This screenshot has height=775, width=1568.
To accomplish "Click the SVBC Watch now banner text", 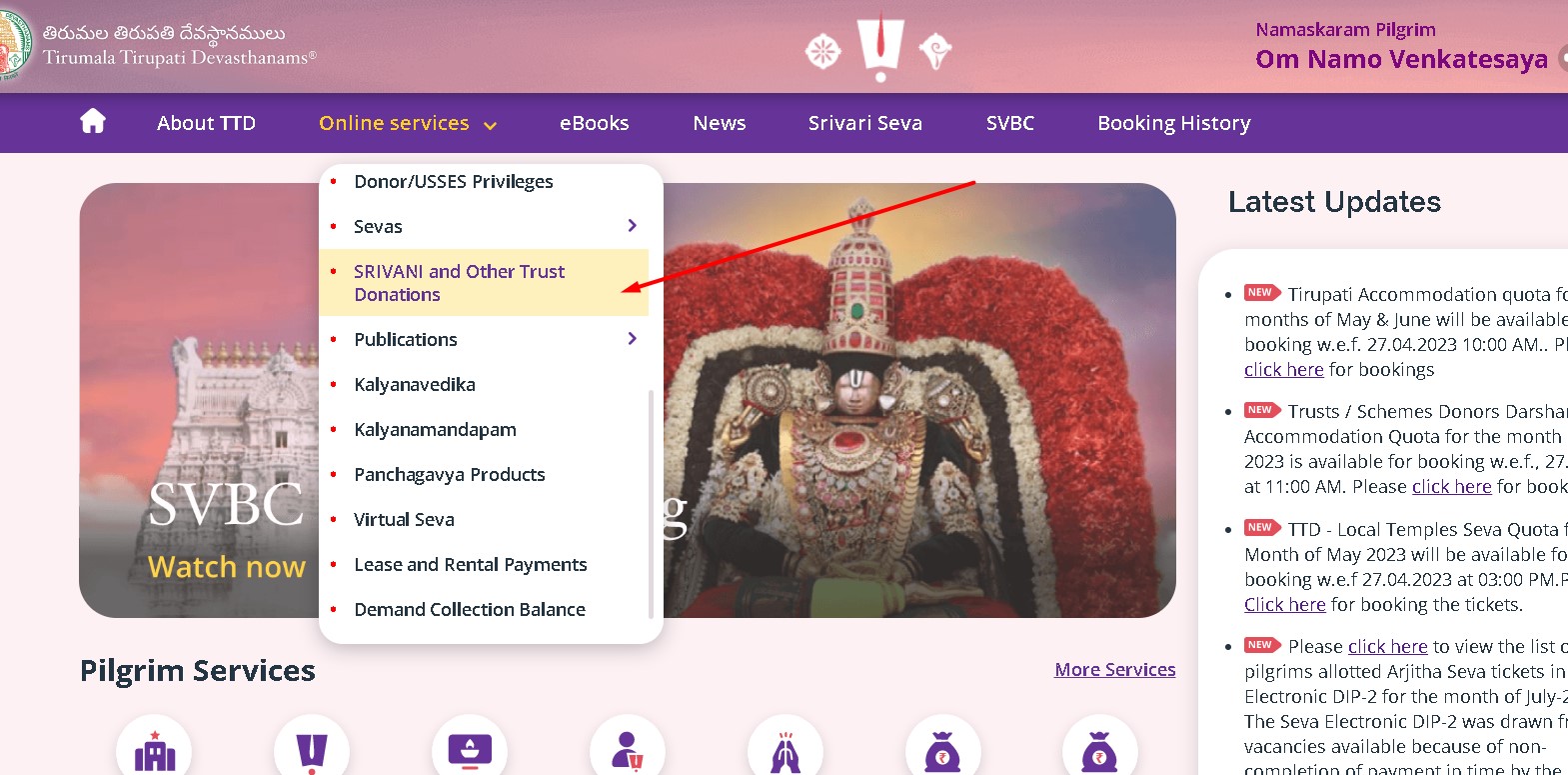I will coord(227,567).
